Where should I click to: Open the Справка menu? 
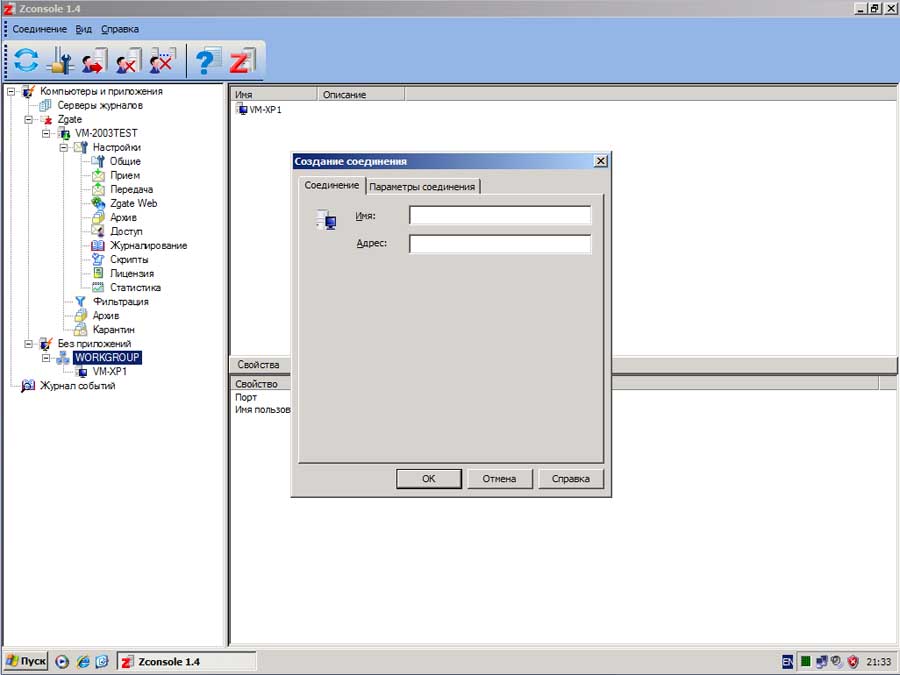click(120, 29)
